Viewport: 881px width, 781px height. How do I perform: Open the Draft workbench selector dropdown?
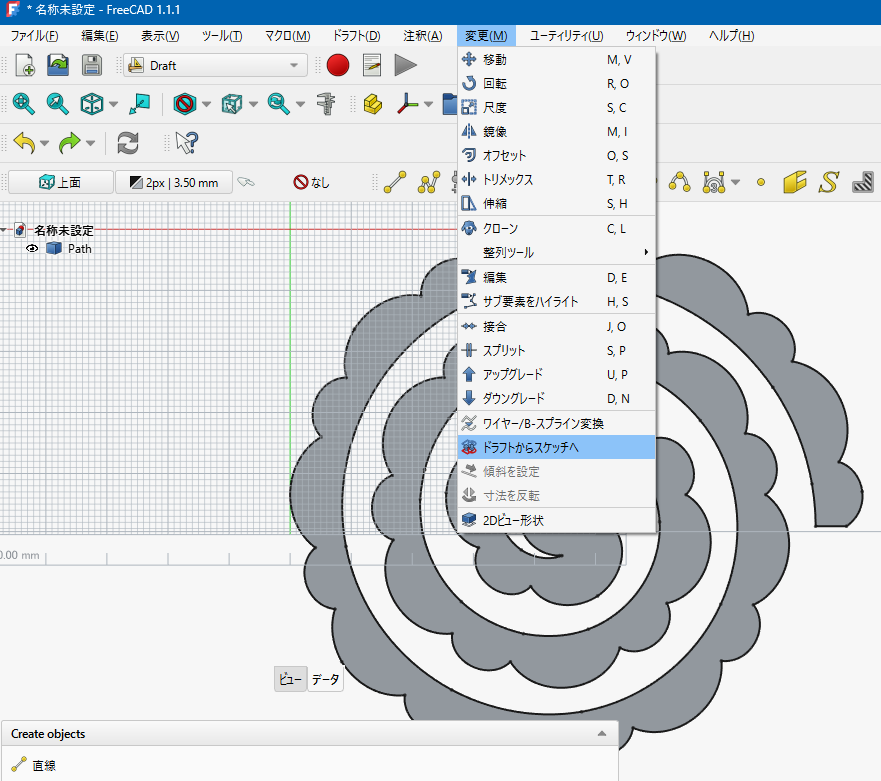[x=215, y=65]
